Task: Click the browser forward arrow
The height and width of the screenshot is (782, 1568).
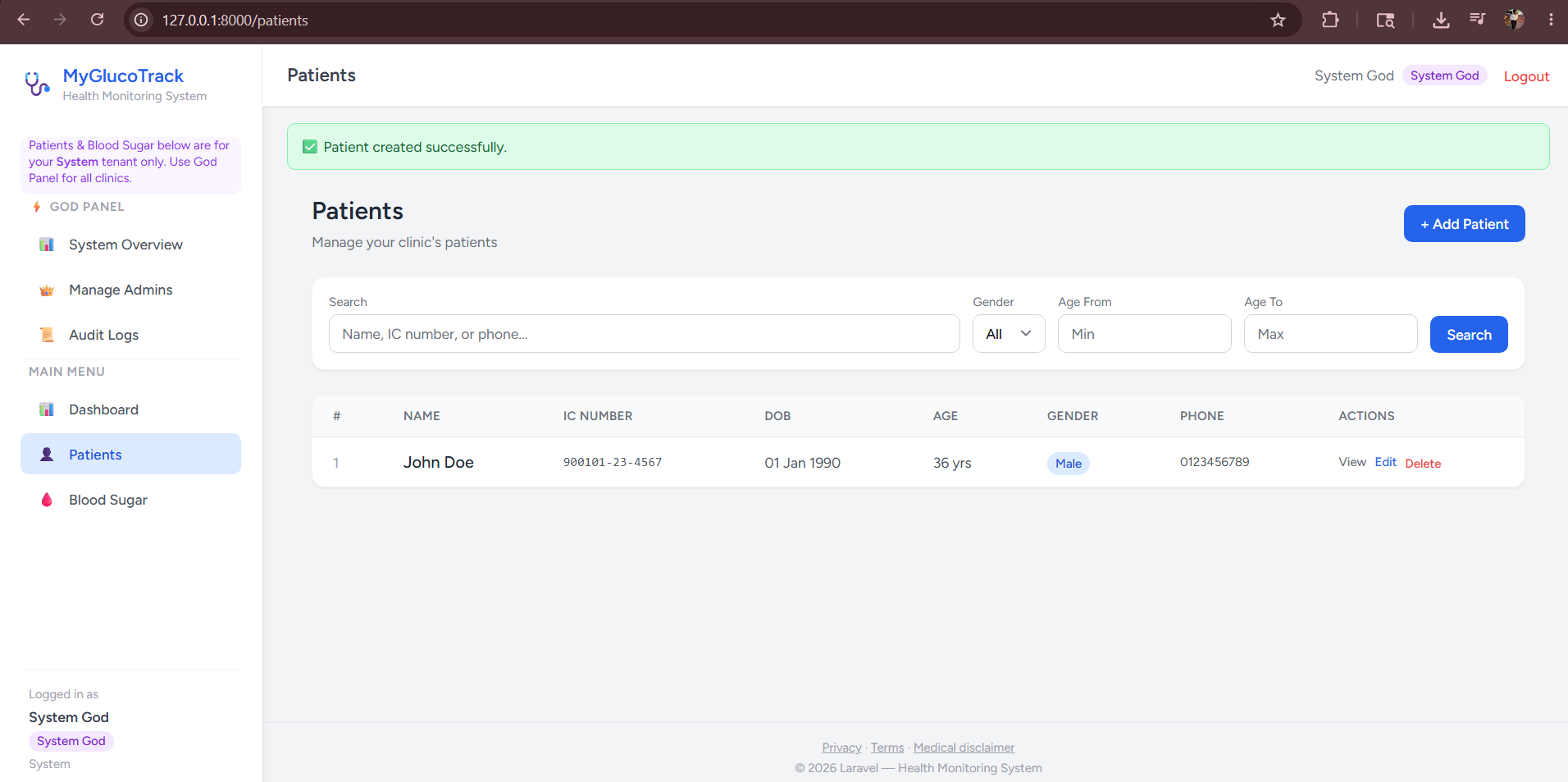Action: 60,20
